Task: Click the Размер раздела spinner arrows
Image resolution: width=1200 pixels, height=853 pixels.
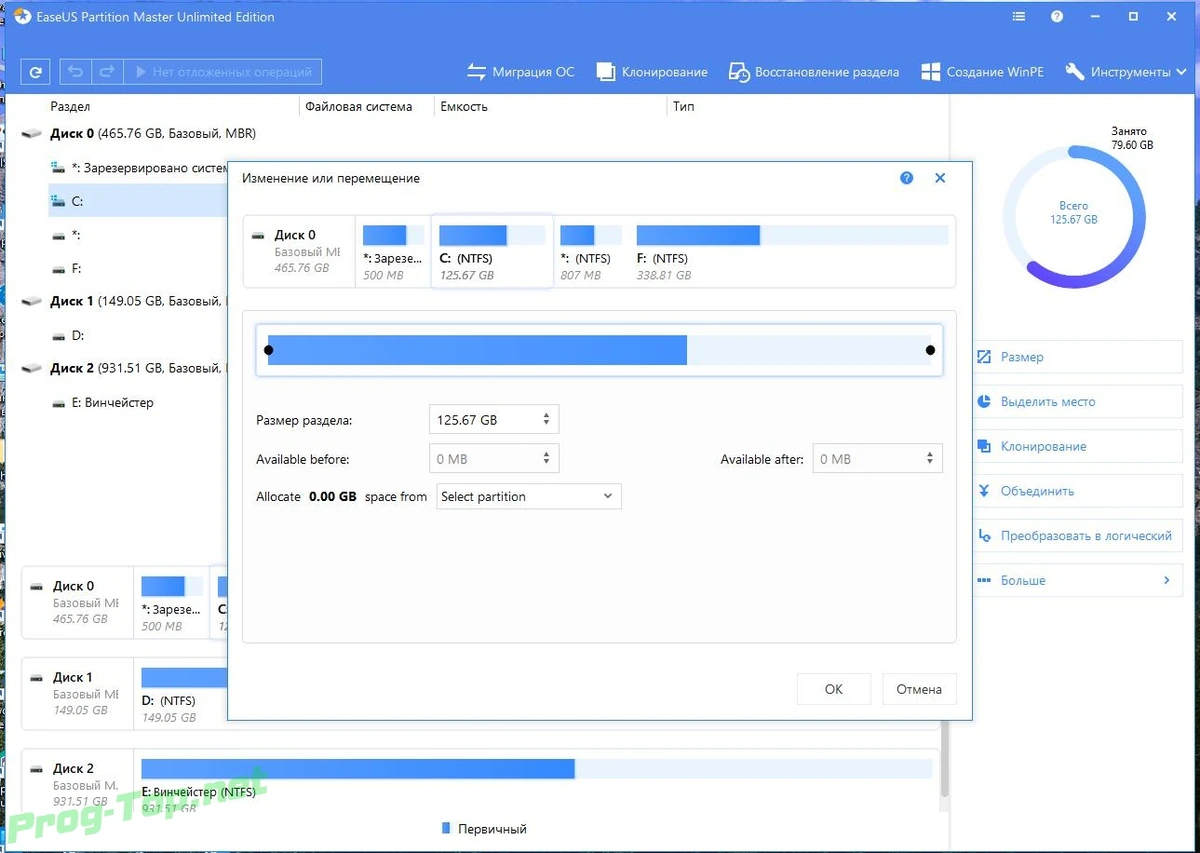Action: pyautogui.click(x=547, y=420)
